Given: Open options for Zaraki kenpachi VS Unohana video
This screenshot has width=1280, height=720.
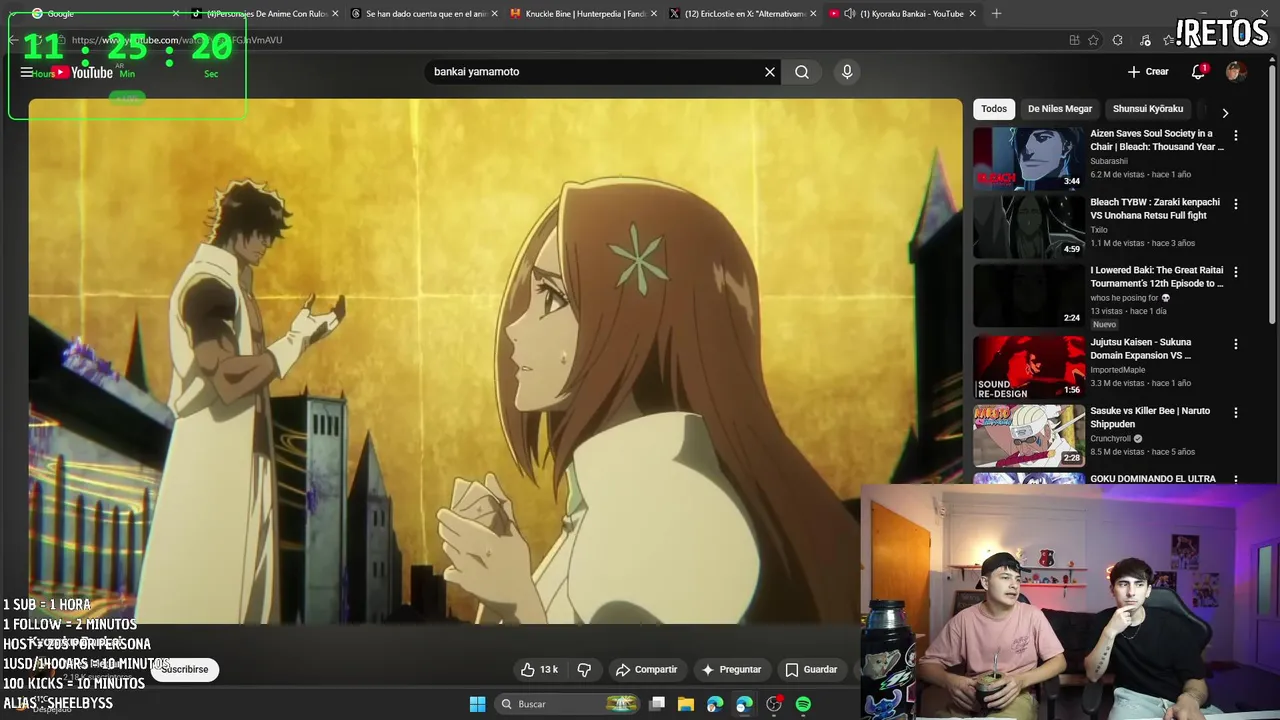Looking at the screenshot, I should click(x=1236, y=204).
